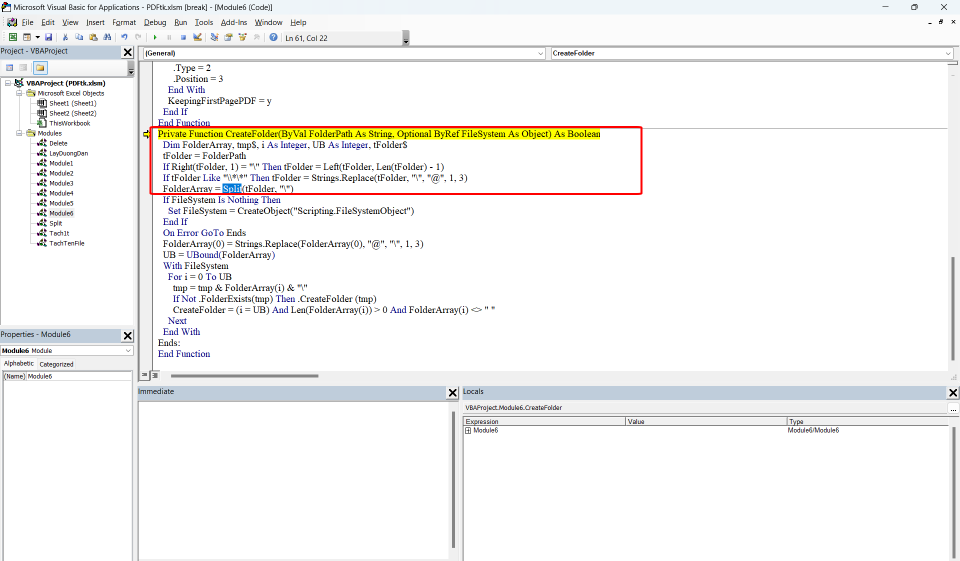Close the Project - VBAProject panel
Image resolution: width=960 pixels, height=561 pixels.
click(x=127, y=52)
